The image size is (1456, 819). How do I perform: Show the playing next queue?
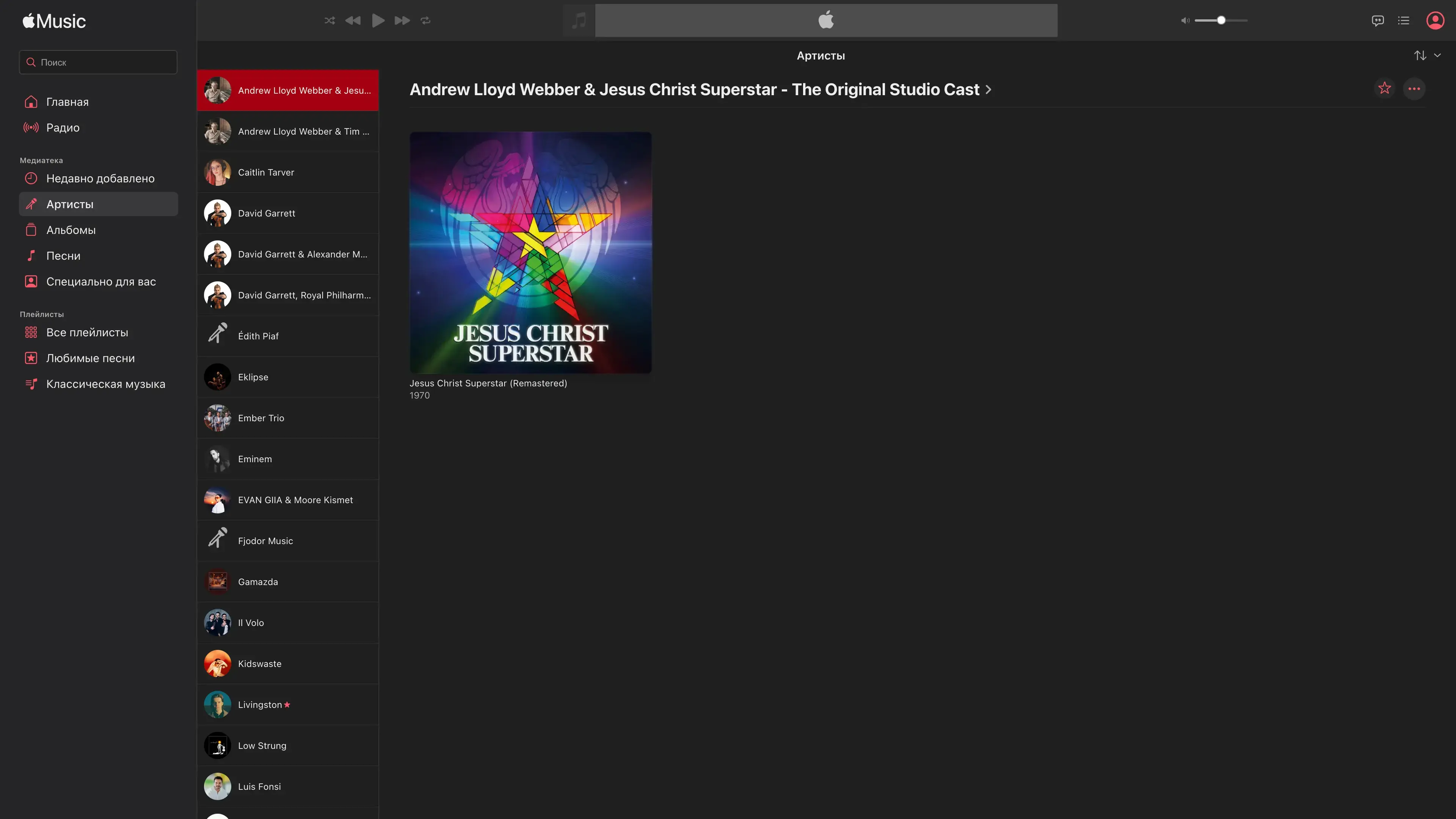pos(1403,21)
